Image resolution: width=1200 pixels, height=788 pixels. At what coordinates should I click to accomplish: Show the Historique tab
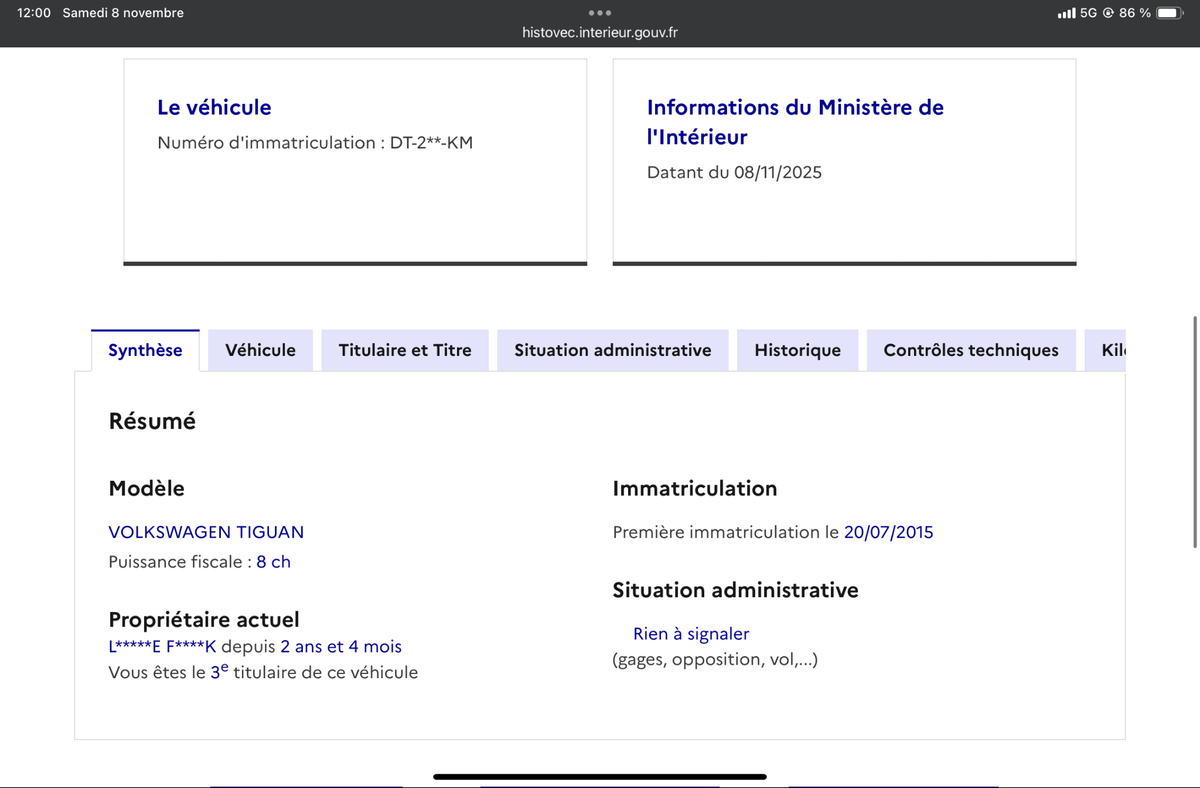797,350
